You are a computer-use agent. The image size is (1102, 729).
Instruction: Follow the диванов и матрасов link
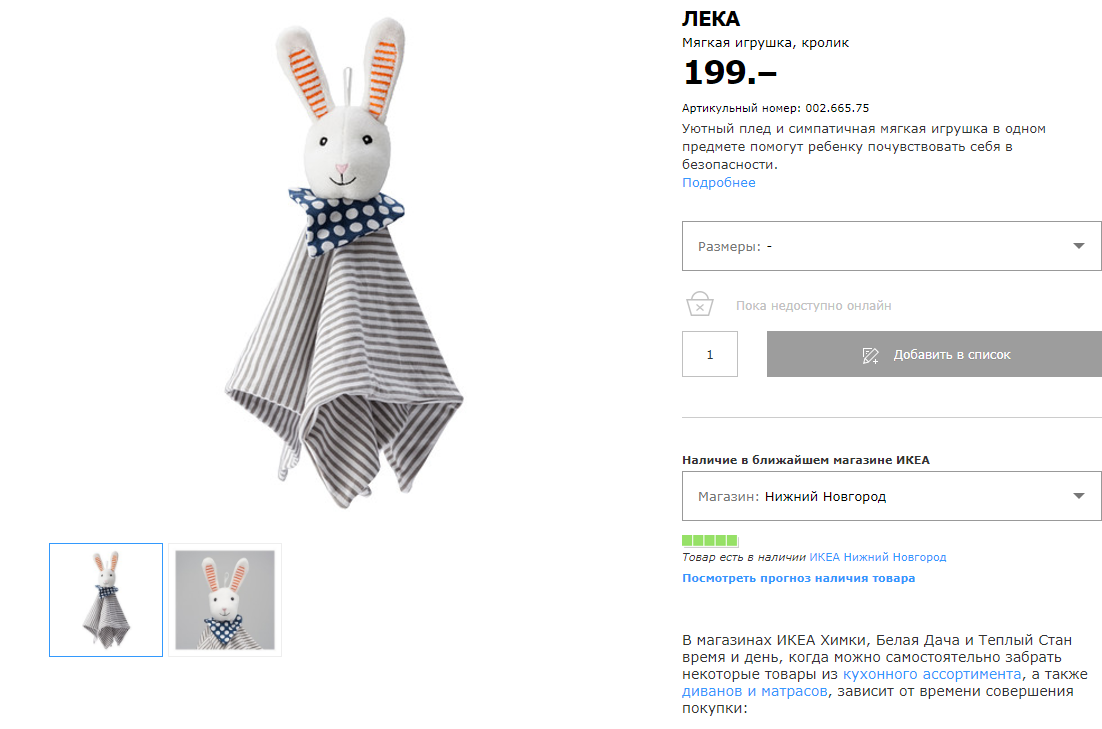755,692
